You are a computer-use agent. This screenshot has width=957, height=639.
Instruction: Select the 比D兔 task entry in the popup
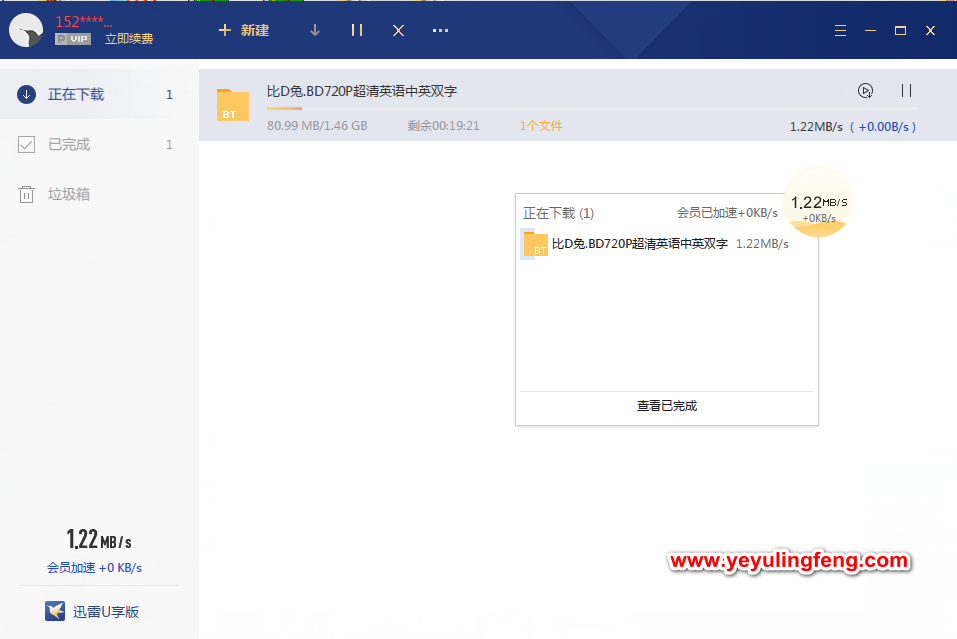point(667,244)
